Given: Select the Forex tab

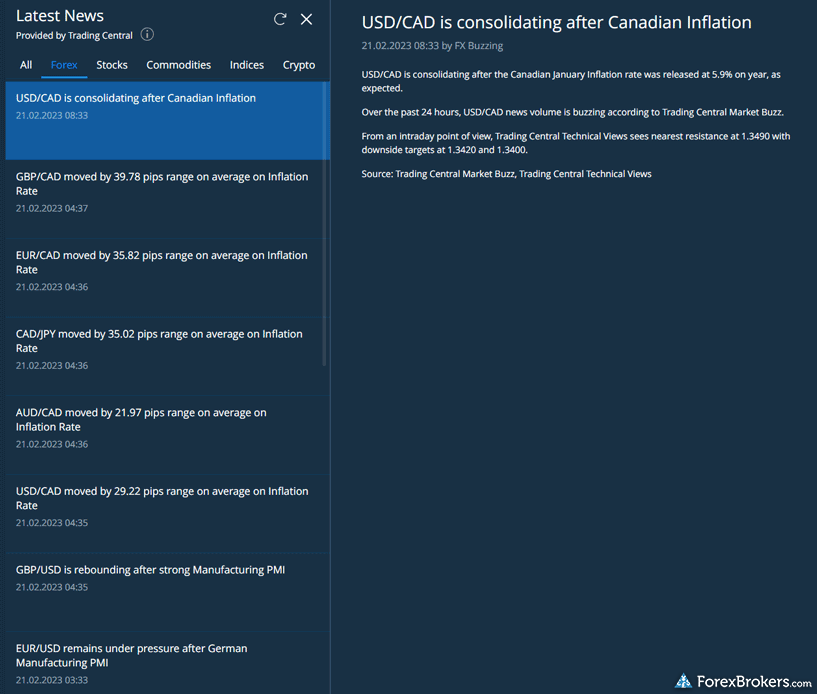Looking at the screenshot, I should pos(64,65).
